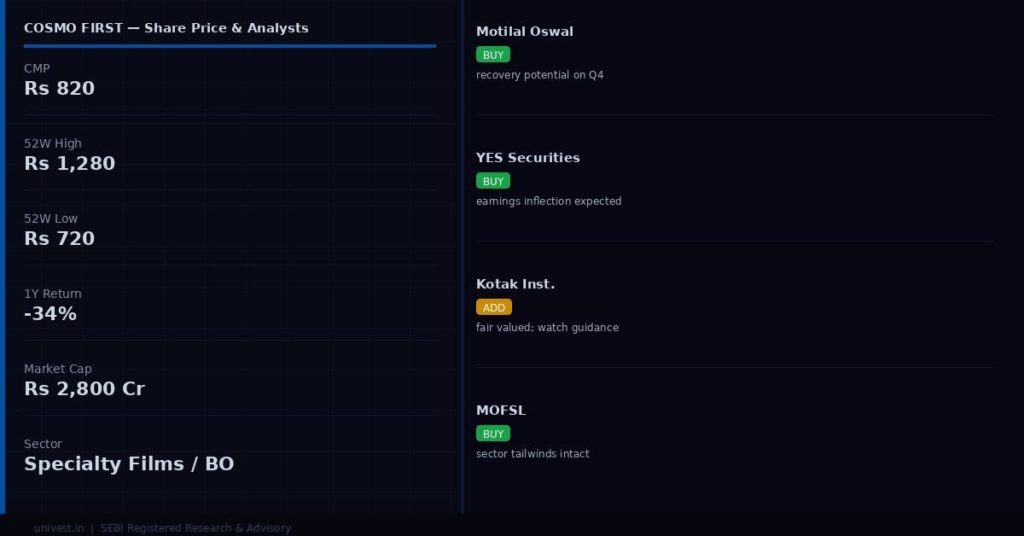Select the Kotak Inst. analyst heading
This screenshot has width=1024, height=536.
point(515,284)
